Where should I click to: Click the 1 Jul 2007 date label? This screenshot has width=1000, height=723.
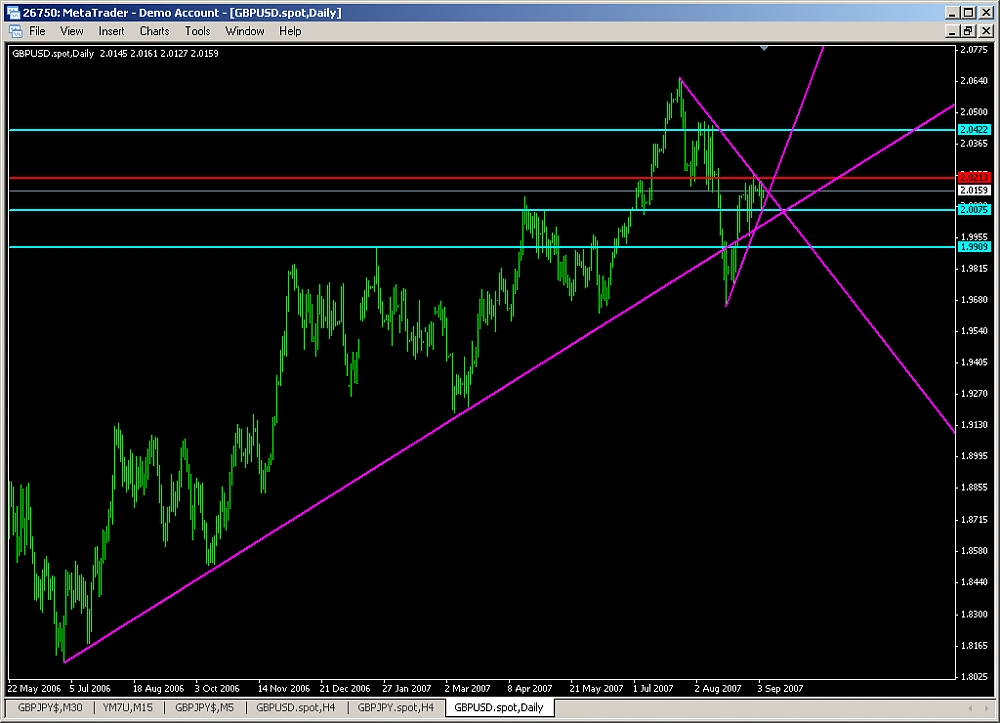[x=653, y=689]
